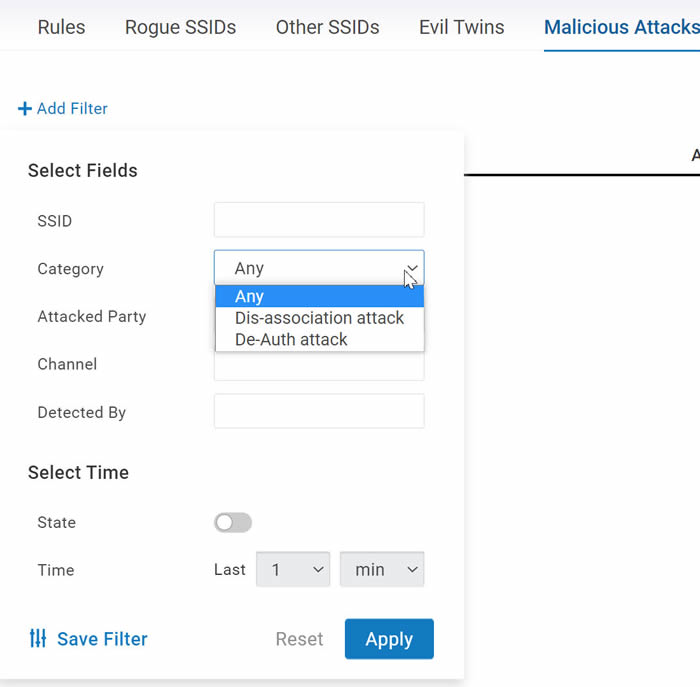Open the time unit dropdown showing min
The width and height of the screenshot is (700, 687).
click(x=382, y=569)
